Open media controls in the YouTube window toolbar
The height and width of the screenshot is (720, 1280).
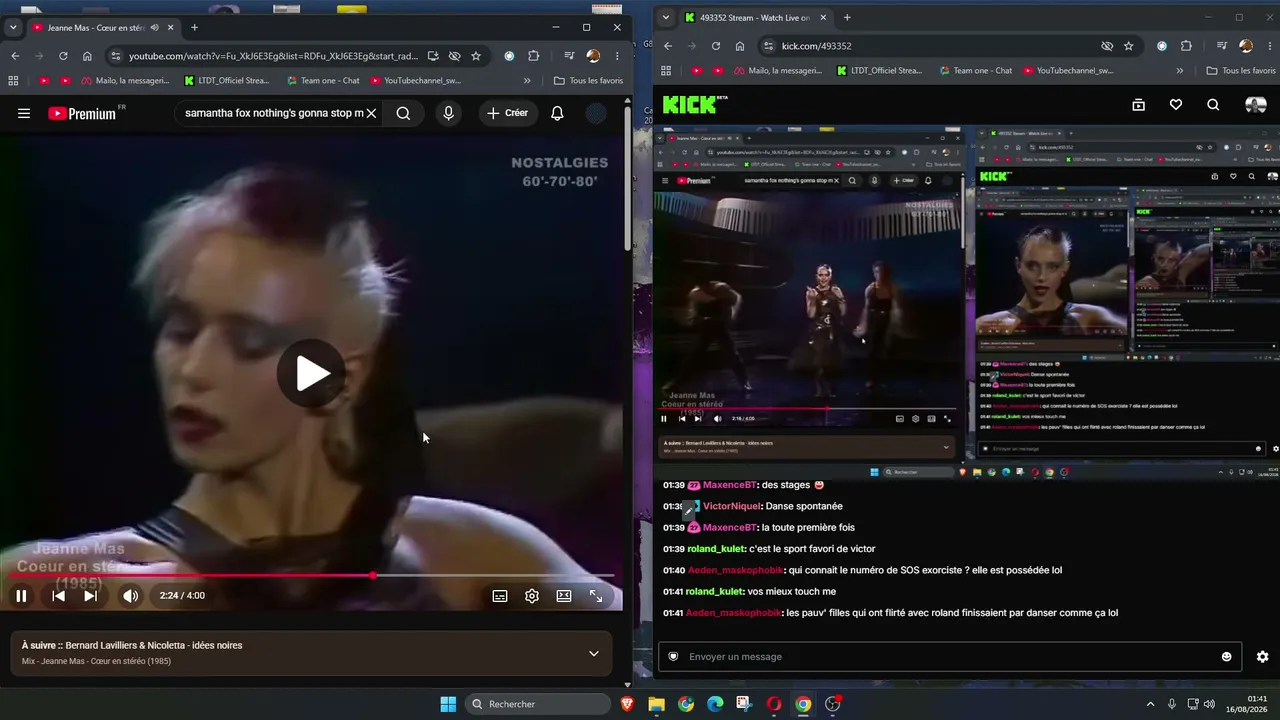[x=569, y=56]
